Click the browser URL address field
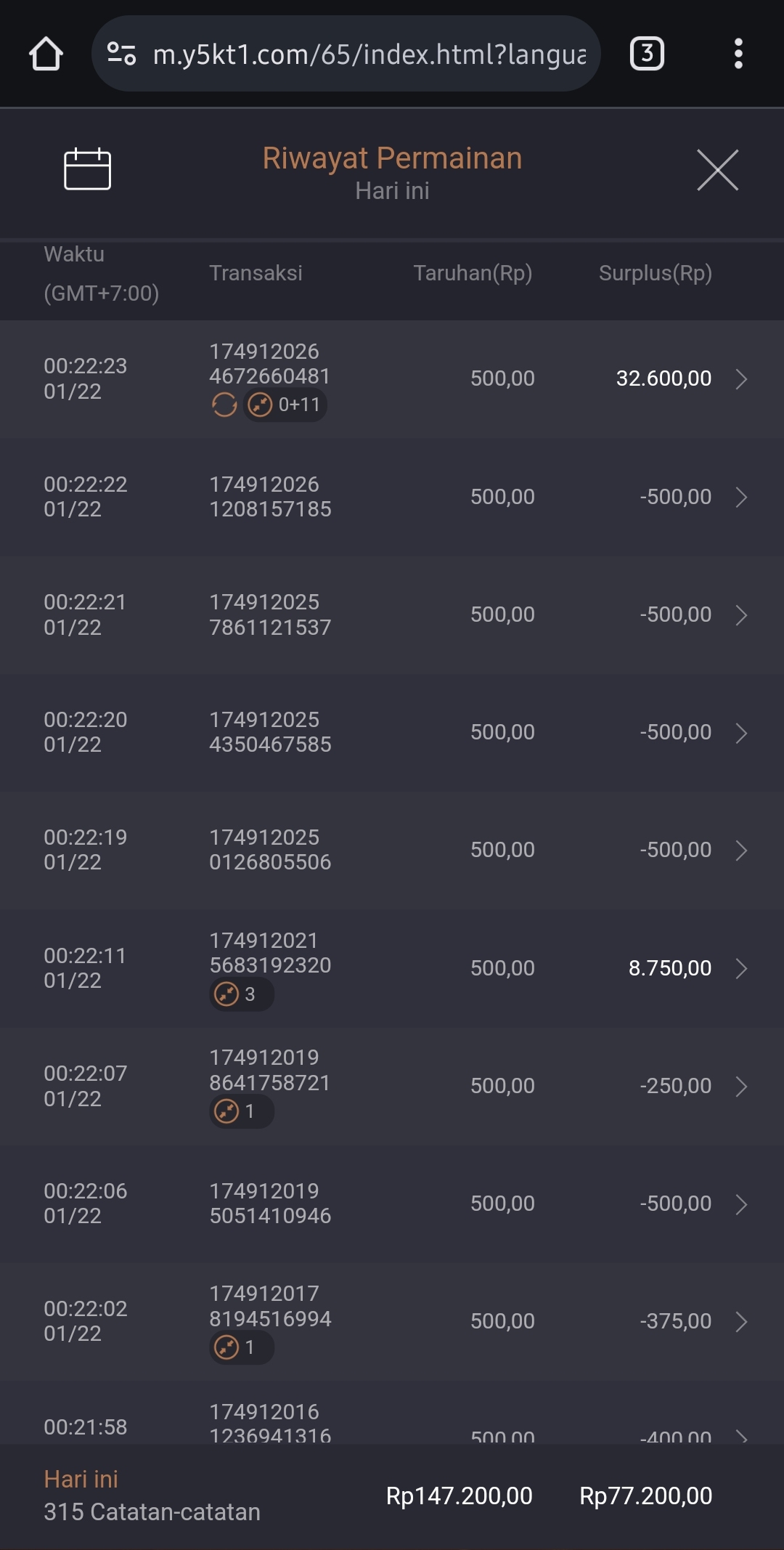The width and height of the screenshot is (784, 1550). pos(369,54)
